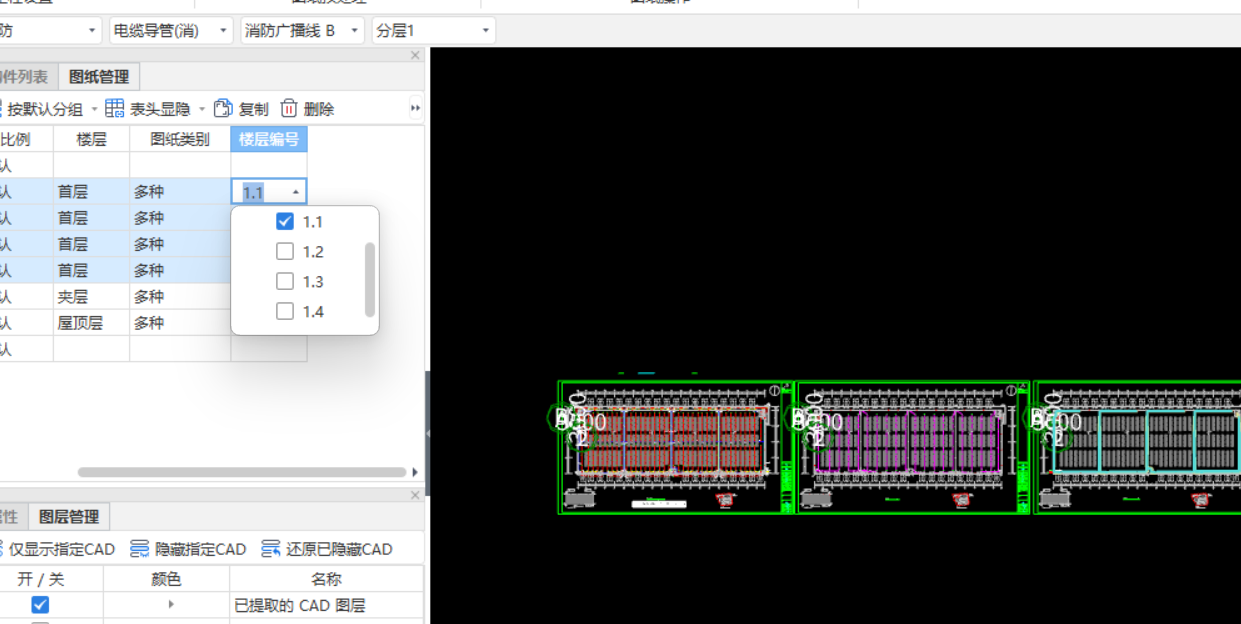Viewport: 1241px width, 624px height.
Task: Click the 删除 button label
Action: click(x=319, y=109)
